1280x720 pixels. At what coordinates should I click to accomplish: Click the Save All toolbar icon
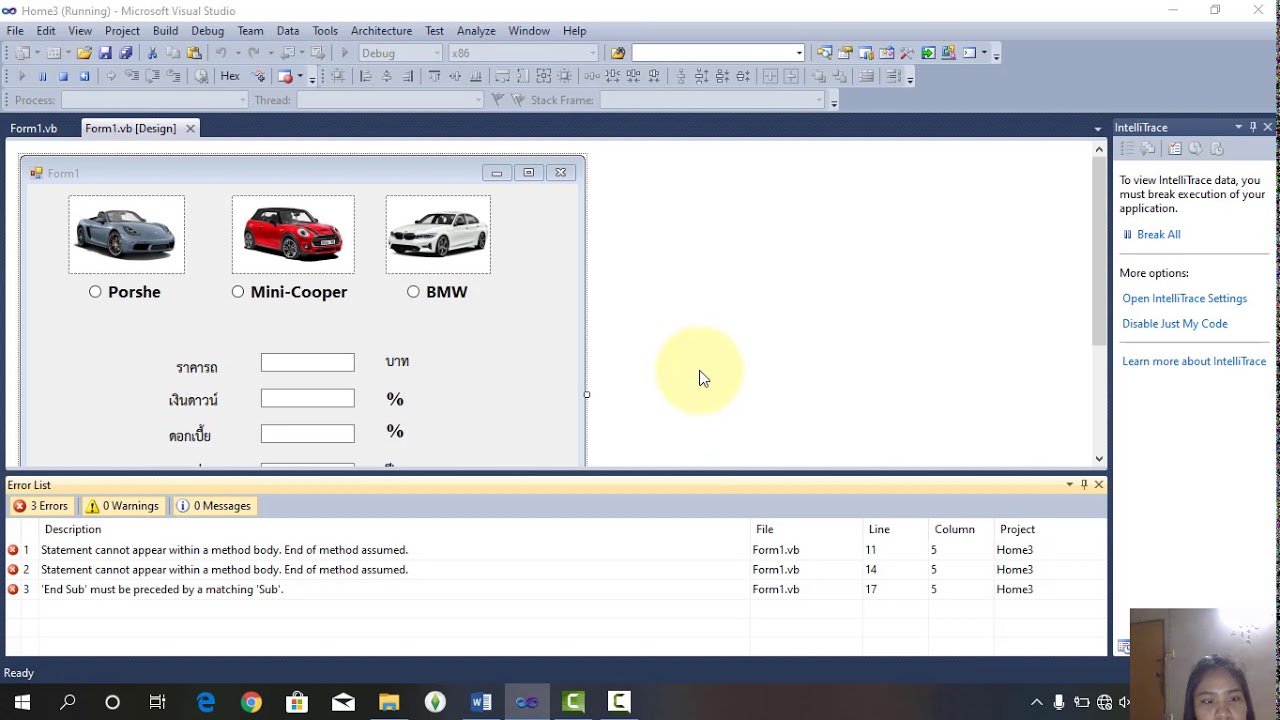[x=125, y=53]
